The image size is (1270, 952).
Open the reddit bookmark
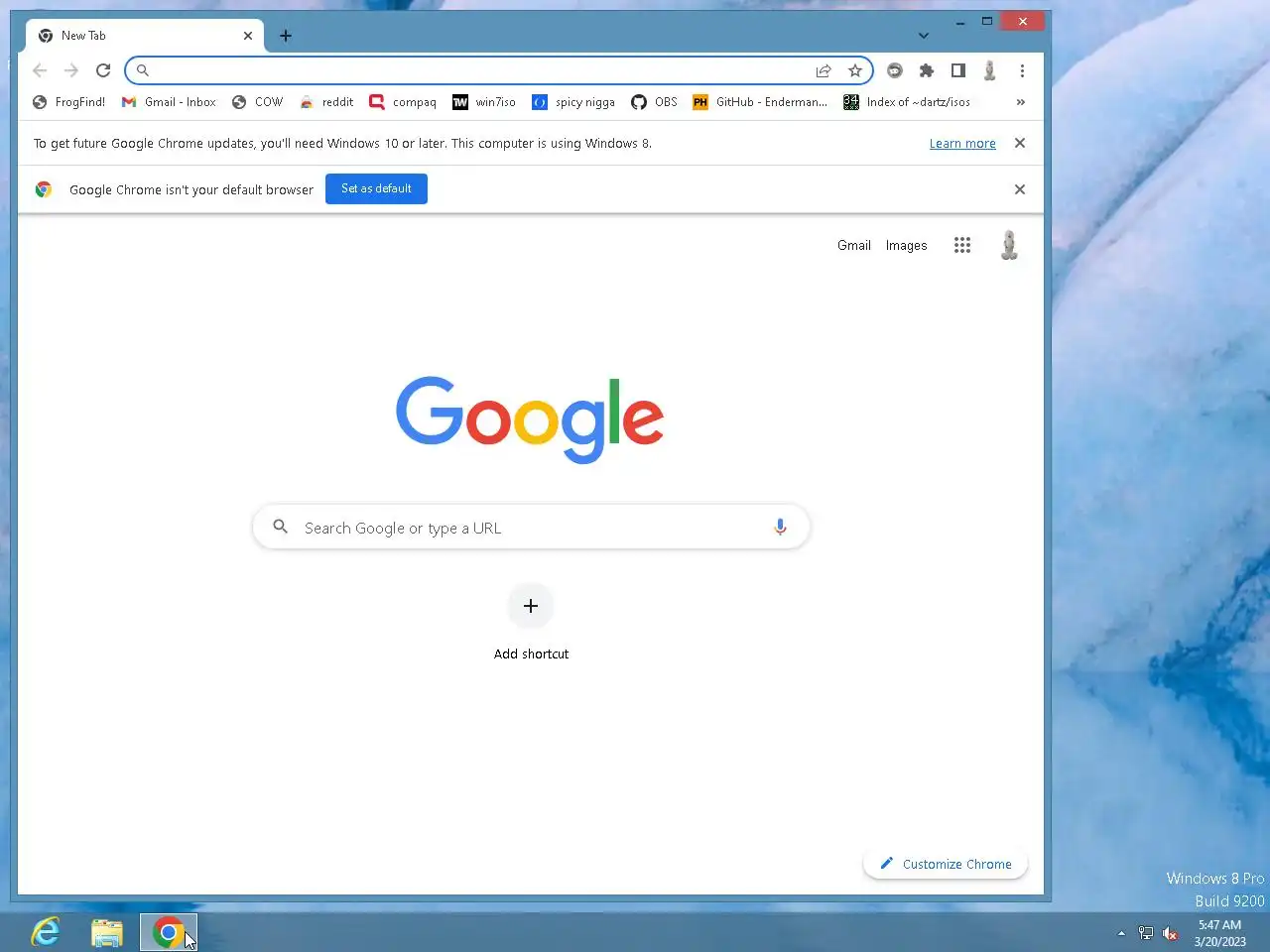click(x=326, y=102)
